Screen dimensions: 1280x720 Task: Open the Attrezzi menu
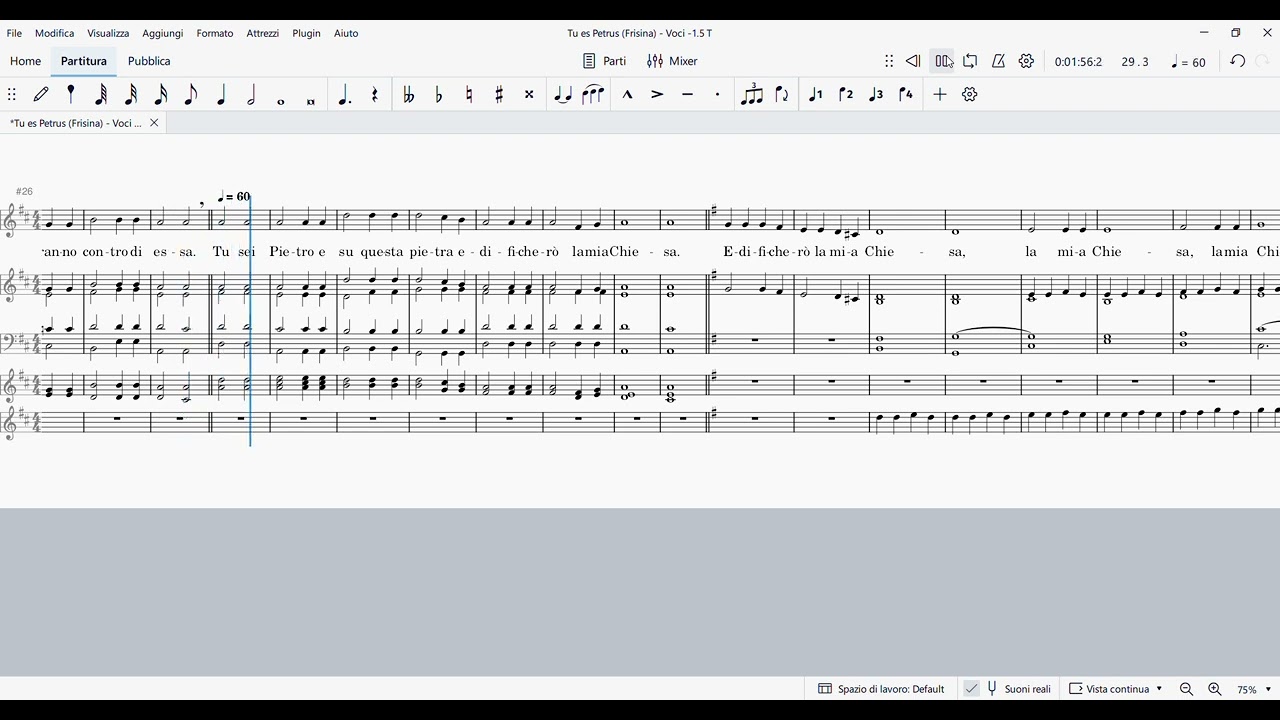(263, 33)
